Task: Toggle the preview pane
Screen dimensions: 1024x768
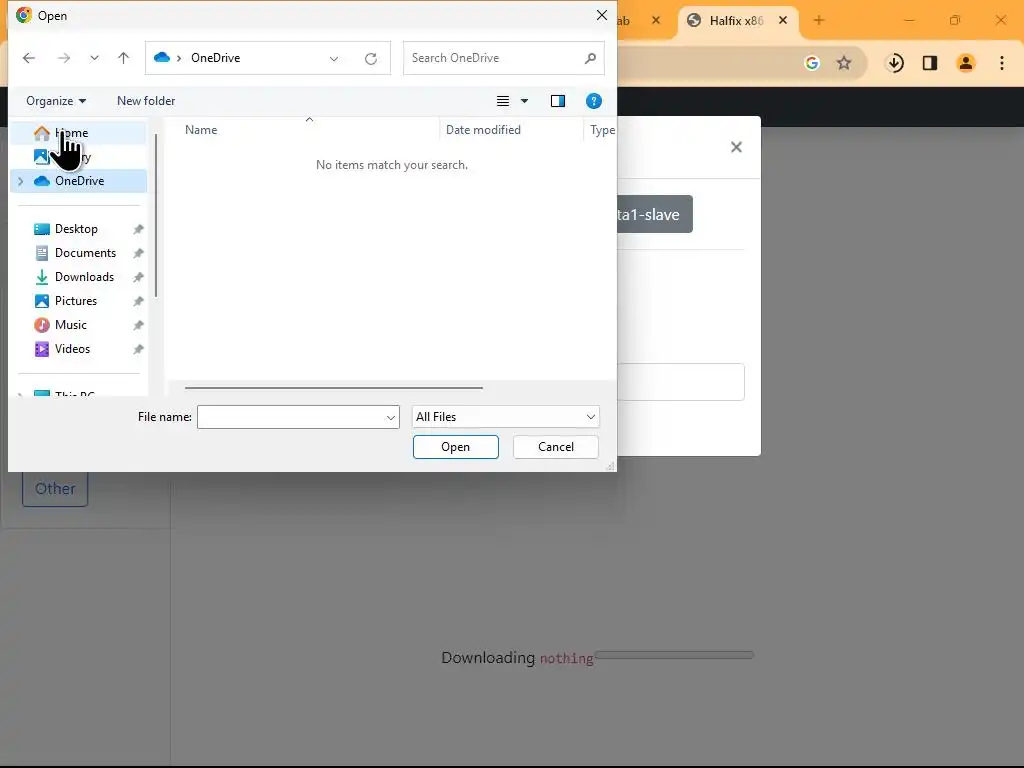Action: coord(558,101)
